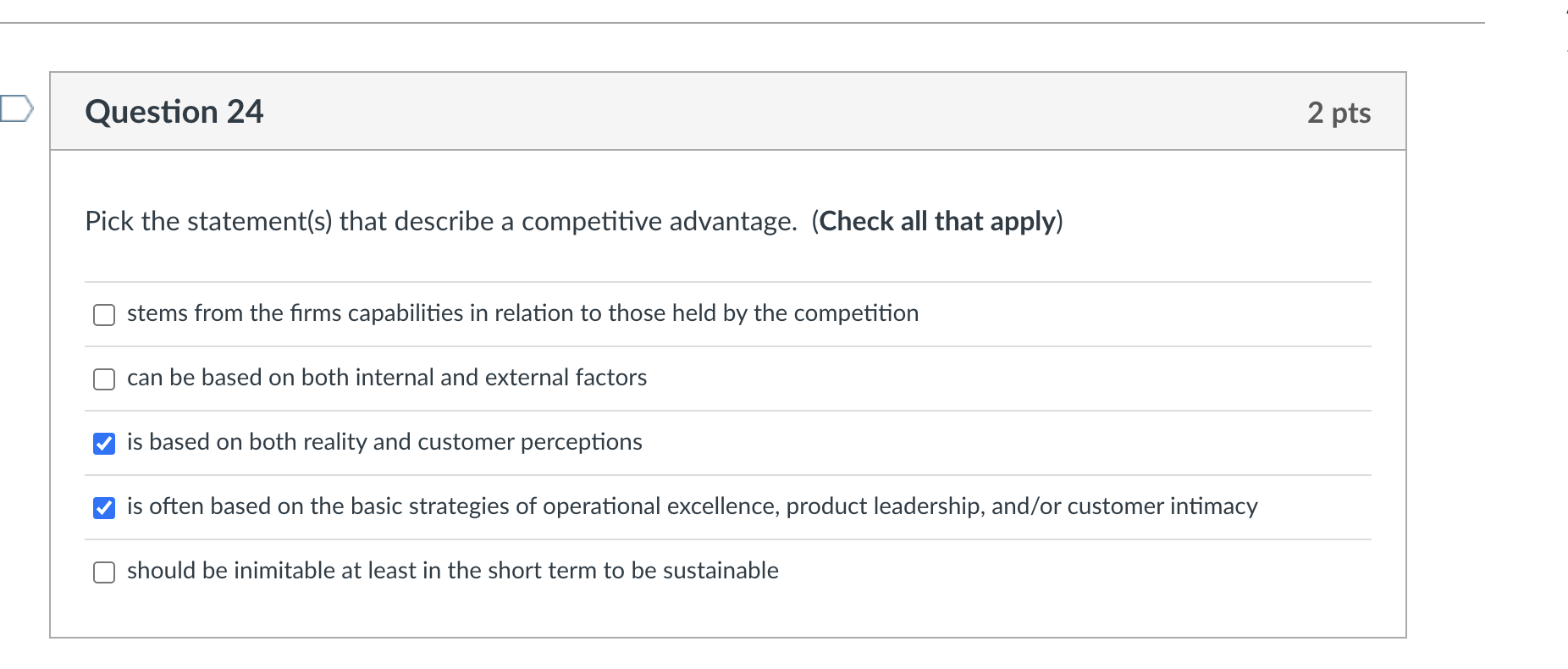Viewport: 1568px width, 669px height.
Task: Click the "stems from the firms capabilities" answer label
Action: pyautogui.click(x=522, y=313)
